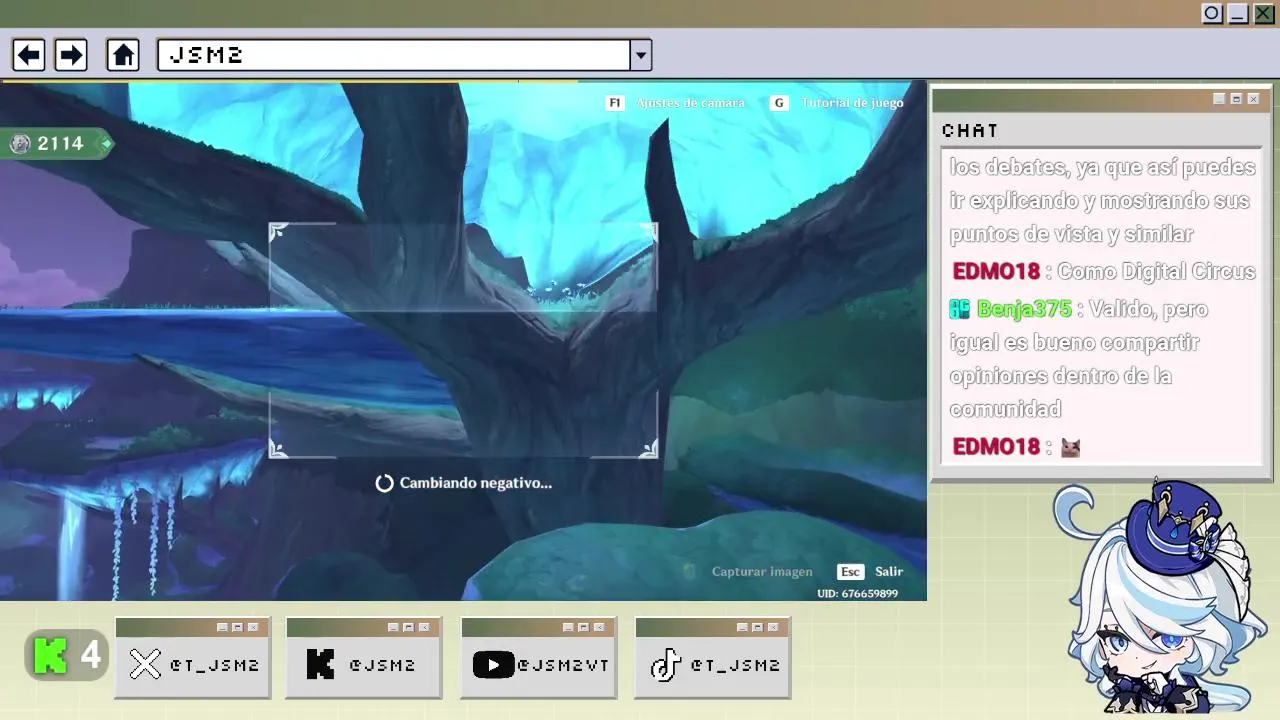This screenshot has height=720, width=1280.
Task: Open the @T_JSM2 X handle
Action: tap(214, 665)
